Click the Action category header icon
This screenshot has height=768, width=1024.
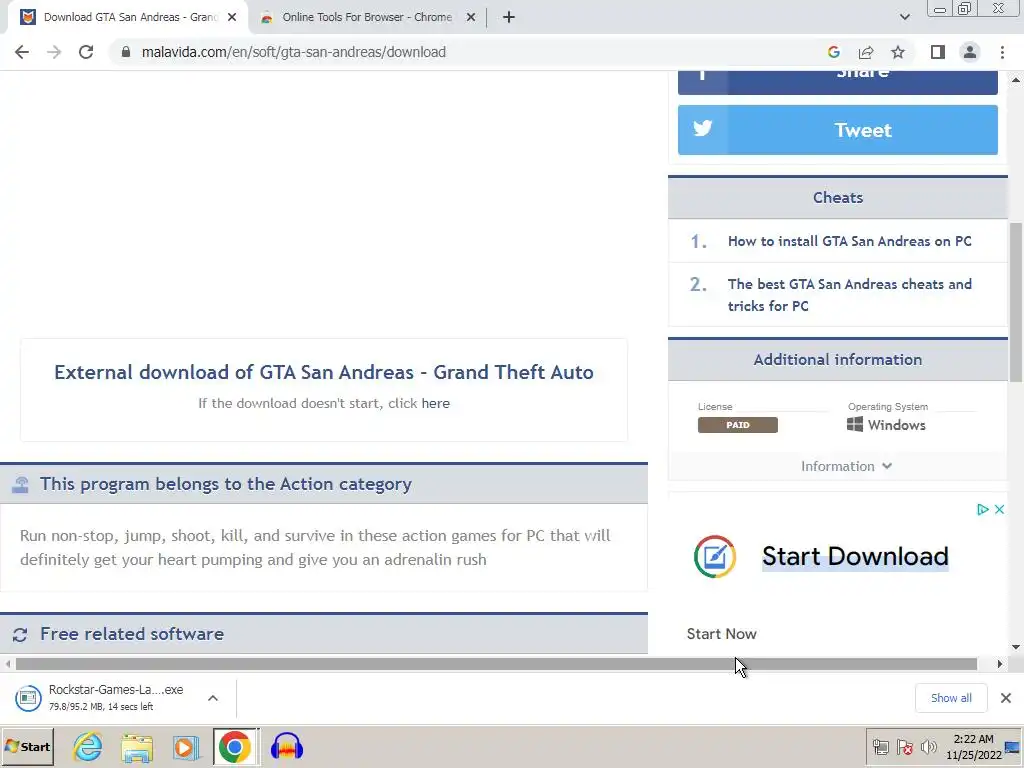(20, 485)
